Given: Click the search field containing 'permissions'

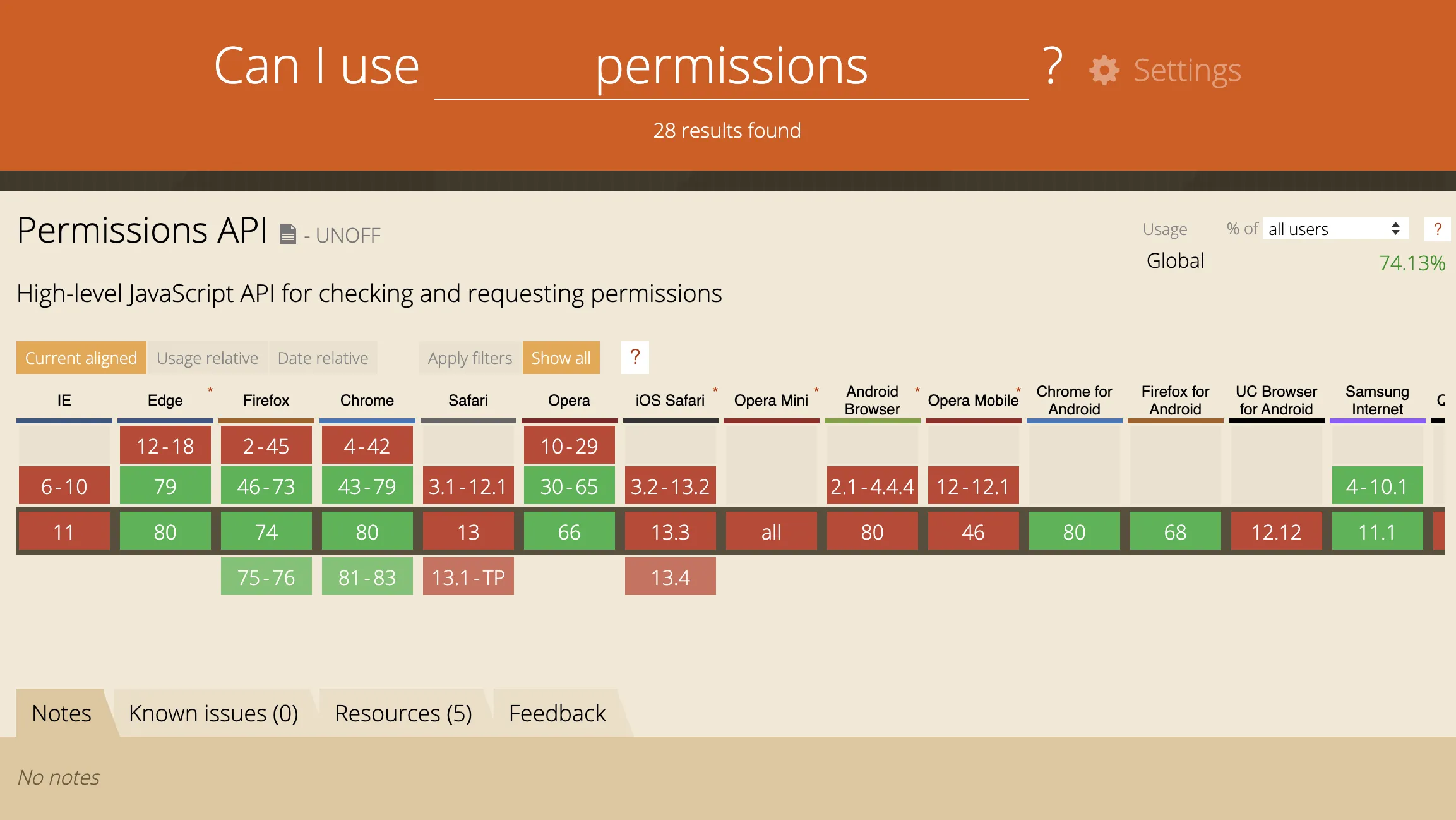Looking at the screenshot, I should [x=732, y=67].
